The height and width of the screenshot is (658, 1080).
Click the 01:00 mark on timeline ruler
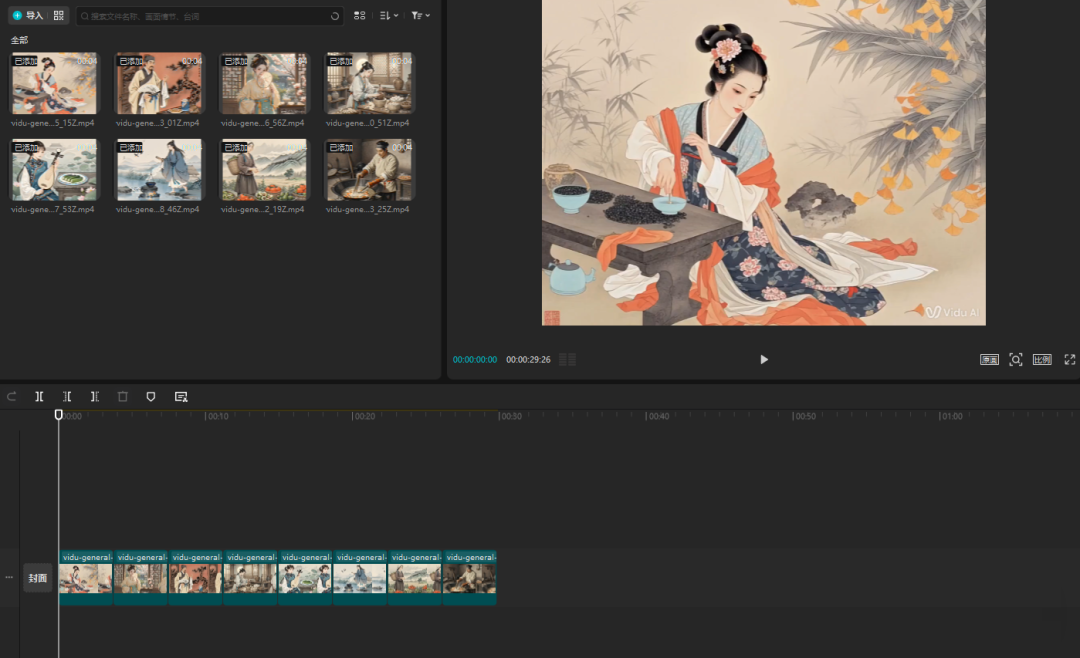click(951, 416)
